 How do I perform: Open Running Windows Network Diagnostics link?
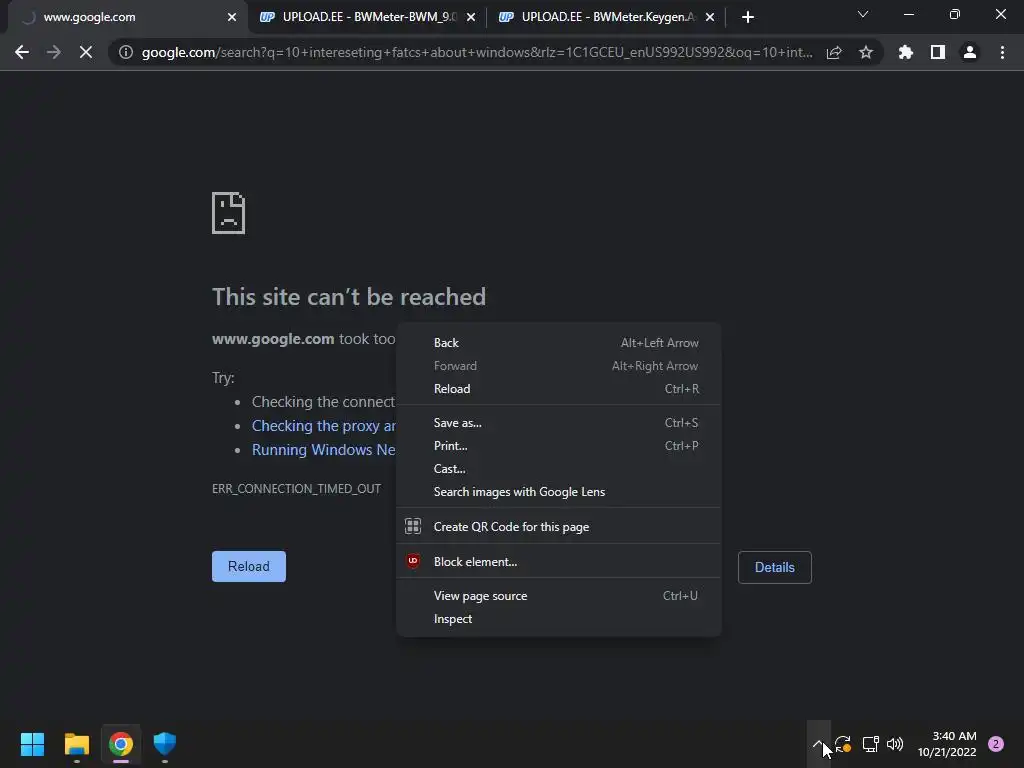(324, 450)
